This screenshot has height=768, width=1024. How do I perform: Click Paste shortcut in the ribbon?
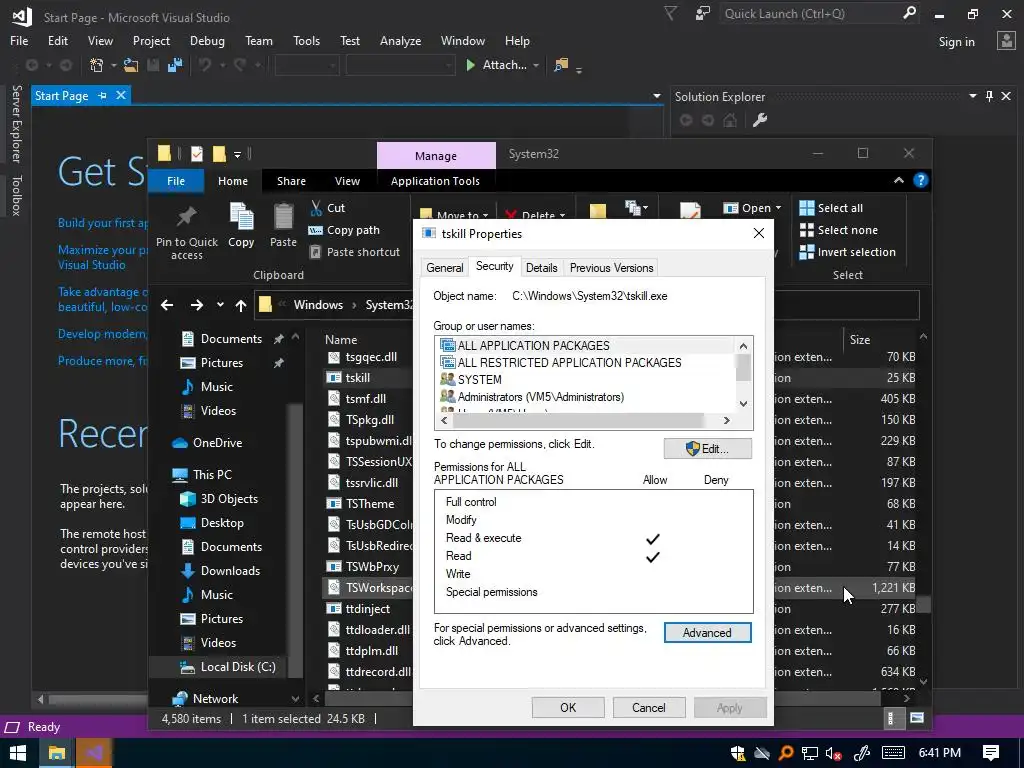[354, 252]
